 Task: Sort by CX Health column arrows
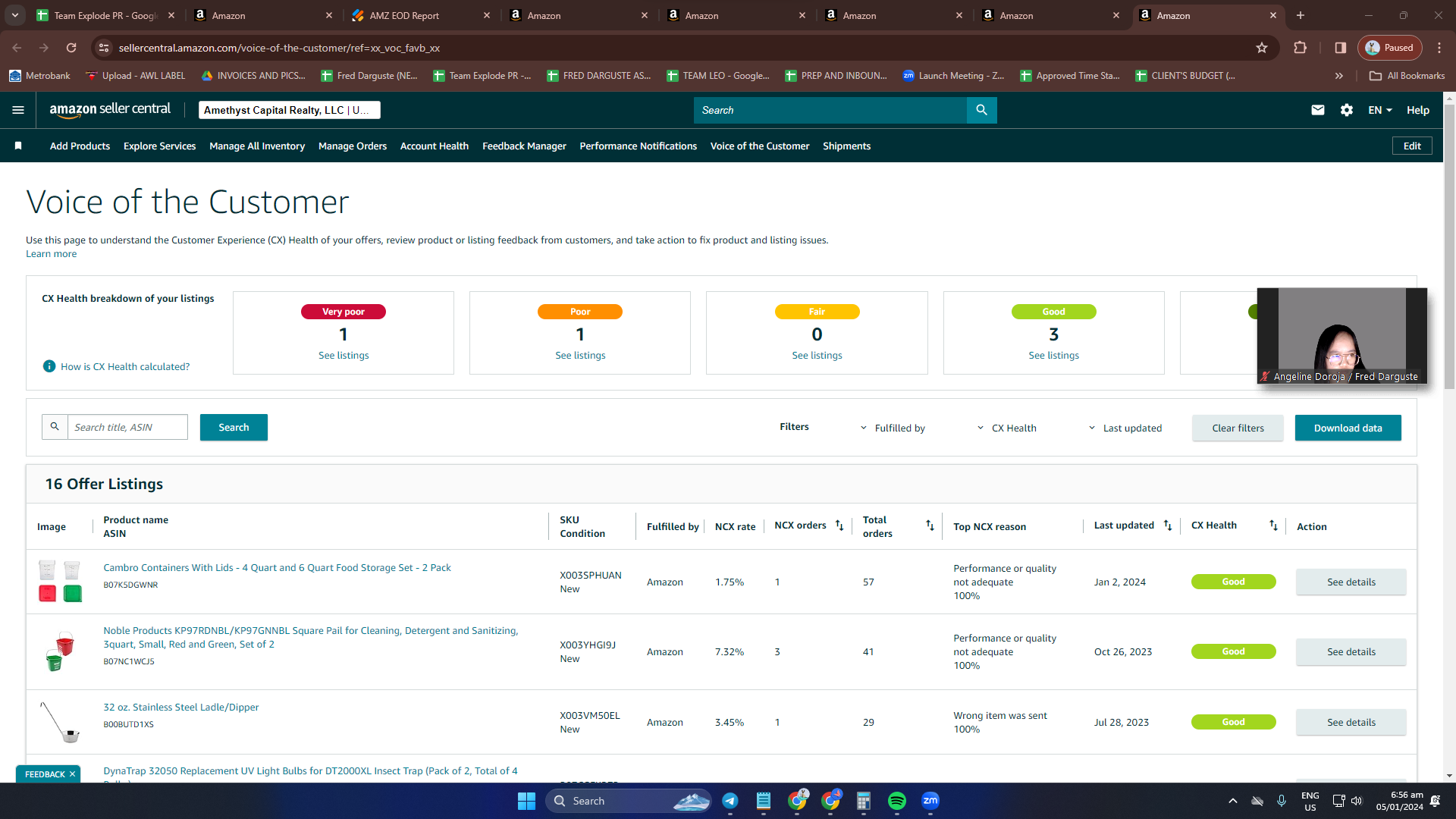(1273, 526)
